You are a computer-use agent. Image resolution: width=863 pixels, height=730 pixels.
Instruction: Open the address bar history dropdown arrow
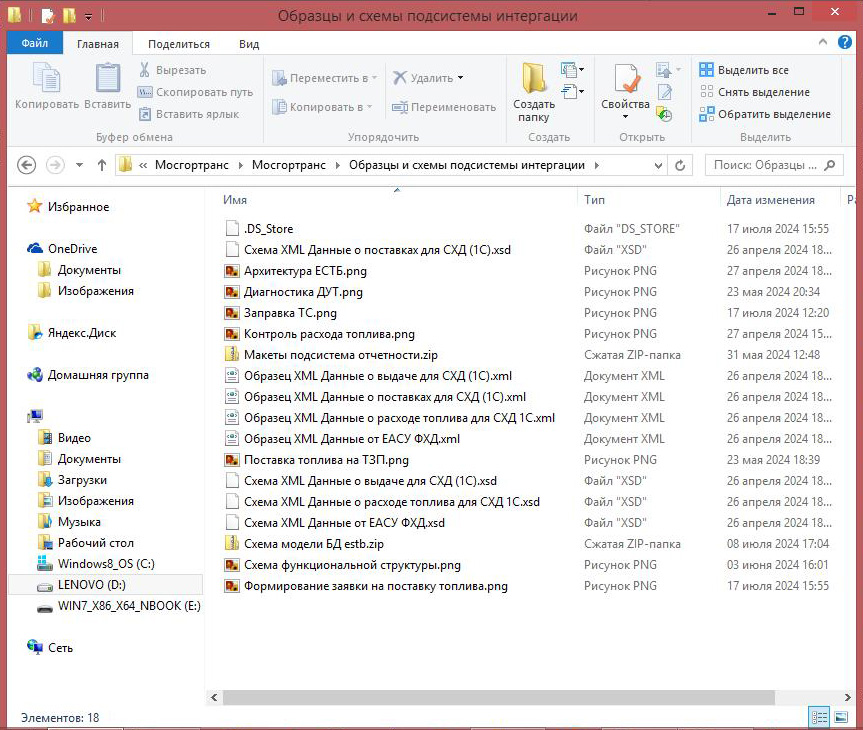[x=658, y=165]
